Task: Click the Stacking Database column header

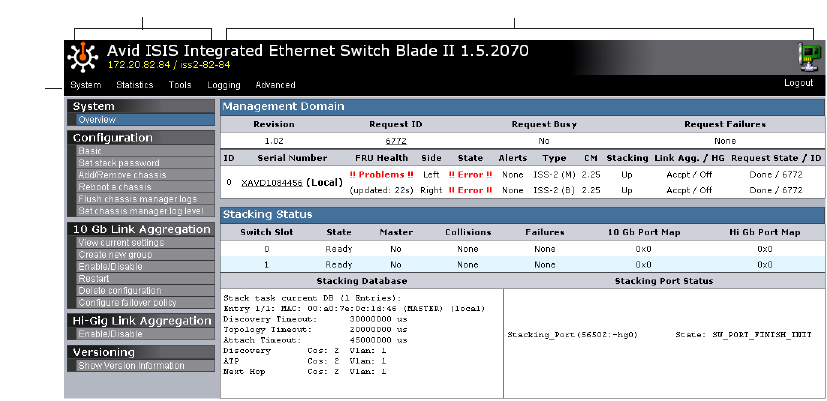Action: point(362,281)
